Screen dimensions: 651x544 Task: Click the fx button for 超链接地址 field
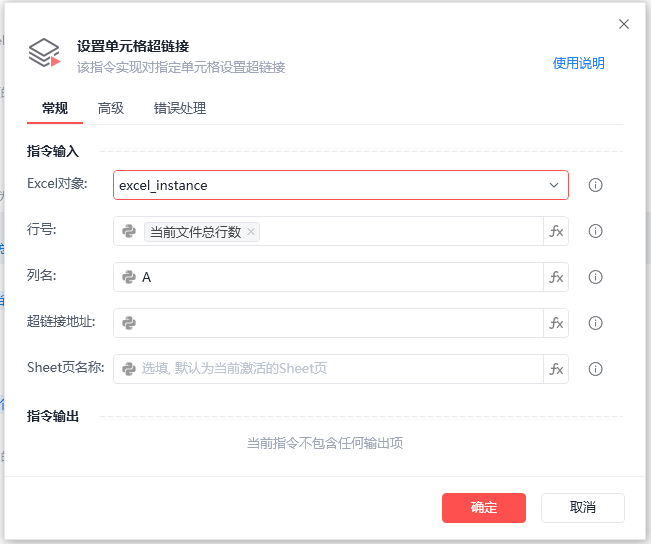point(556,323)
